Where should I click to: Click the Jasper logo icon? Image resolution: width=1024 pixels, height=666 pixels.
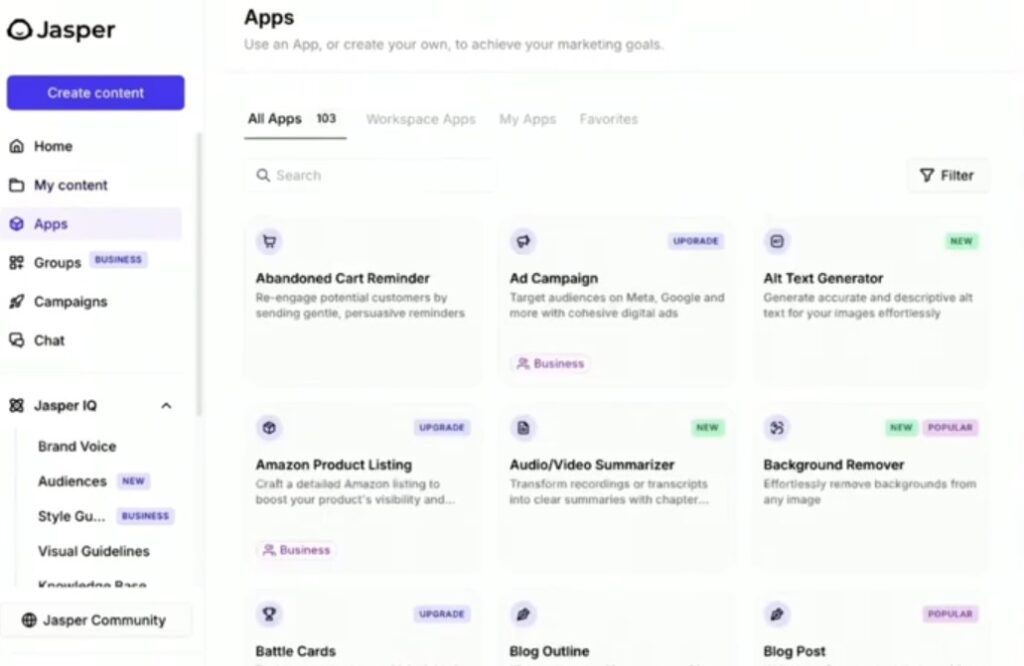20,29
